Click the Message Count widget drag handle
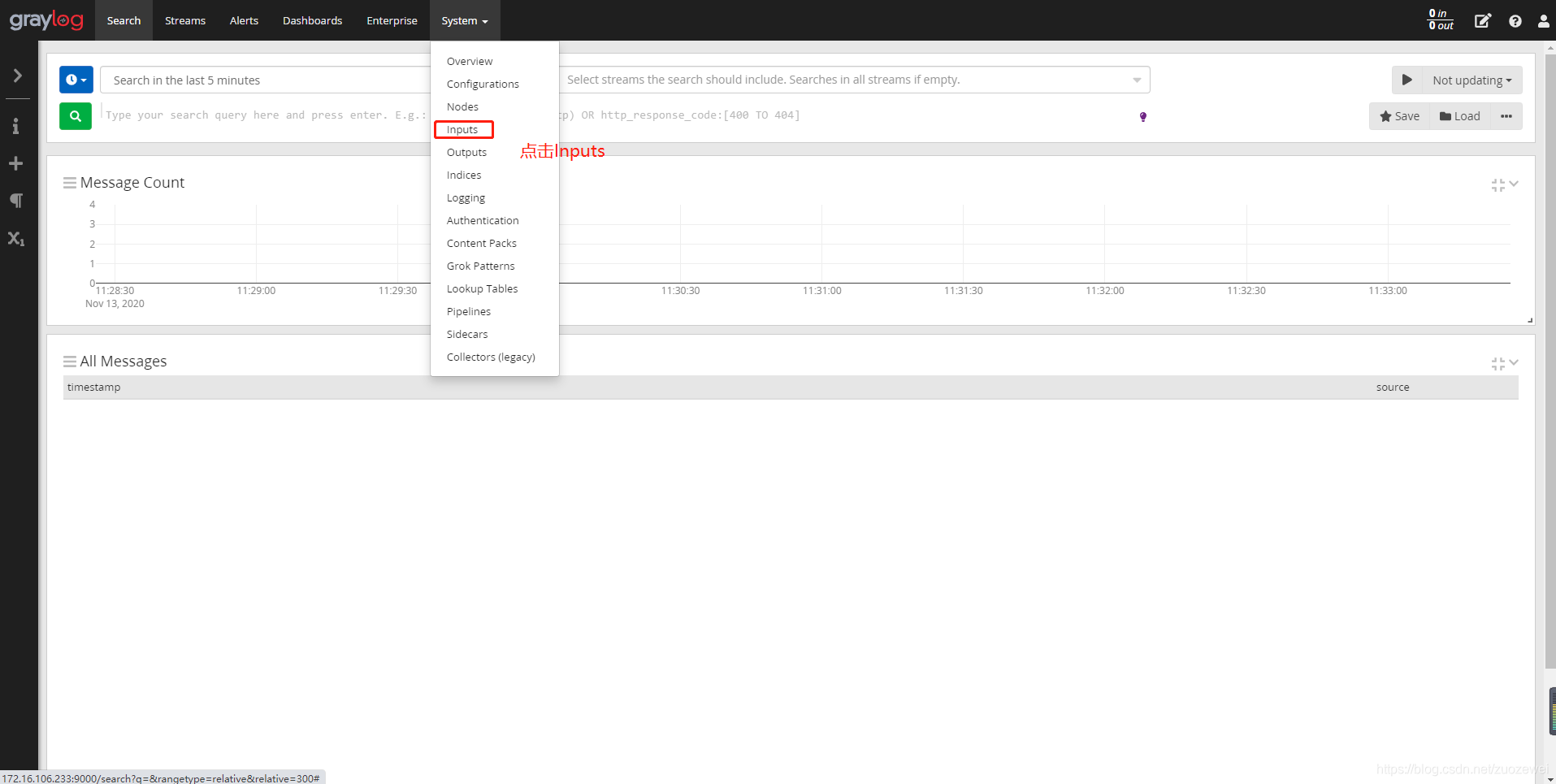 point(70,183)
